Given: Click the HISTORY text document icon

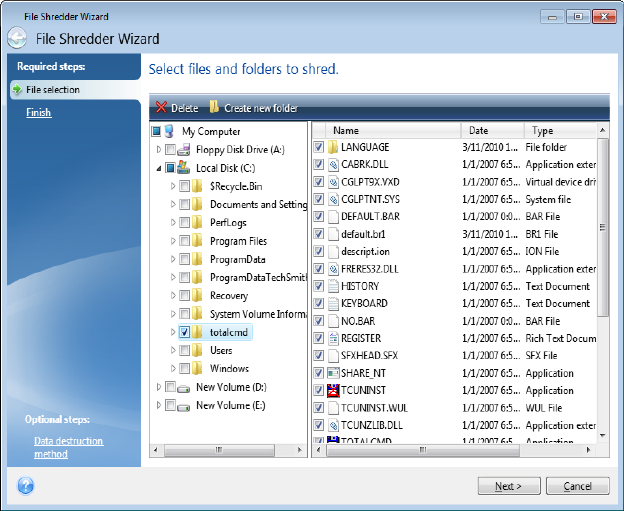Looking at the screenshot, I should [x=333, y=286].
